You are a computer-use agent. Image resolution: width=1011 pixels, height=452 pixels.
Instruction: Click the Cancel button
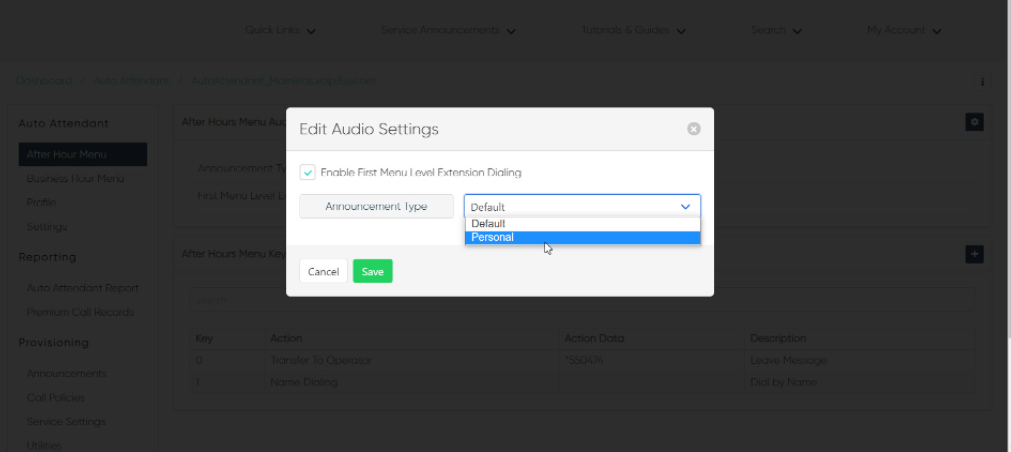point(323,271)
